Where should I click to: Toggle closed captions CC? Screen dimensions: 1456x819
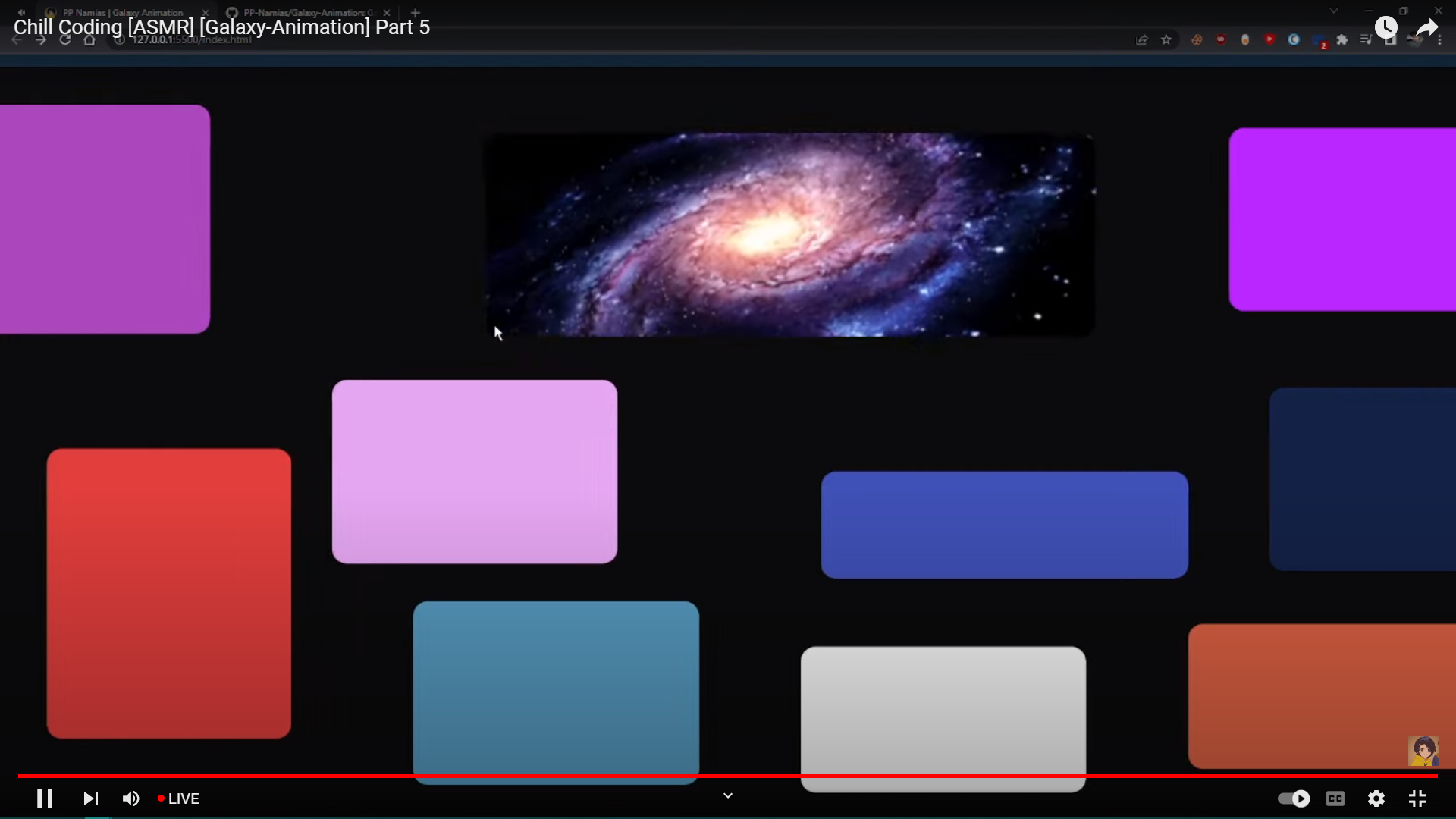pos(1335,799)
